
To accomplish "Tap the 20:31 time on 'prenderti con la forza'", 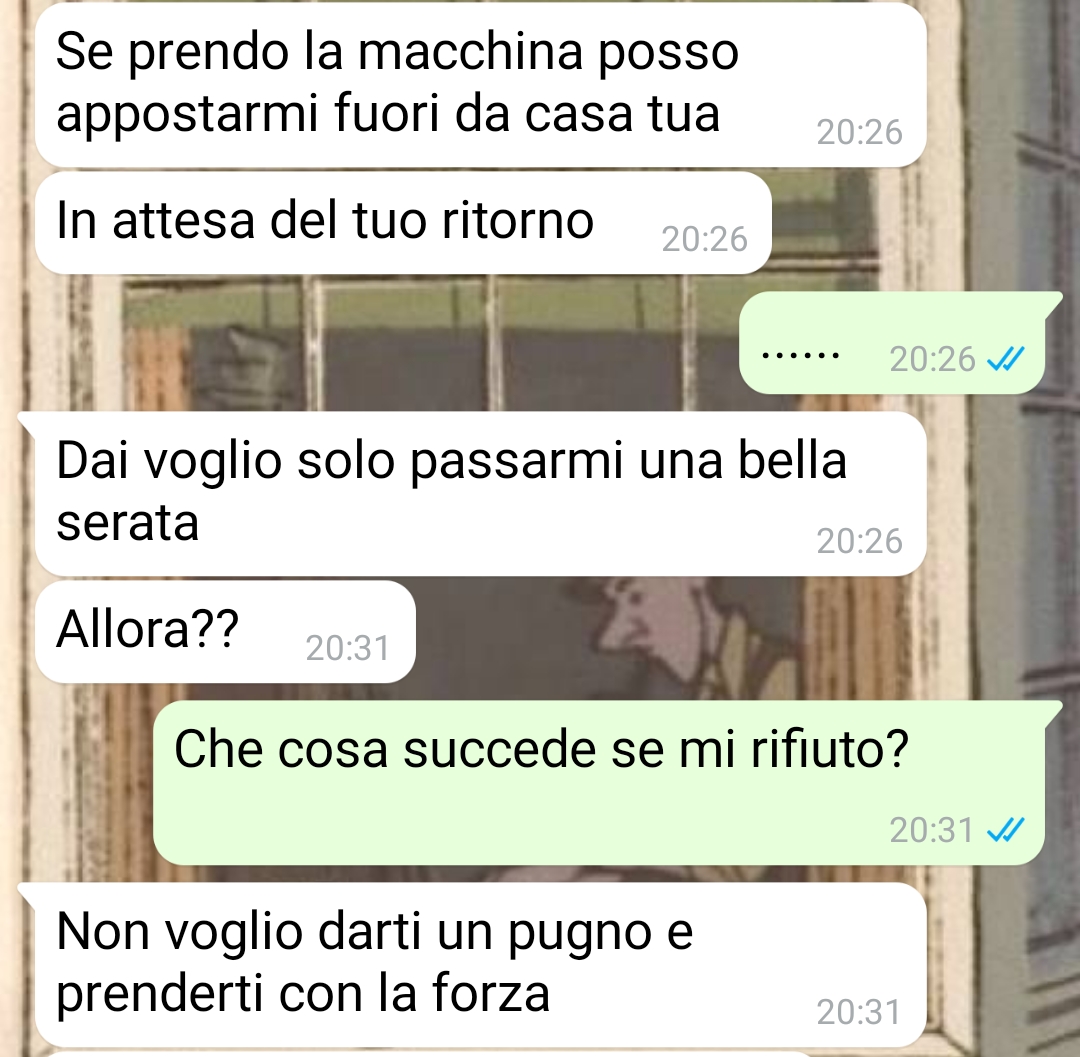I will coord(859,1012).
